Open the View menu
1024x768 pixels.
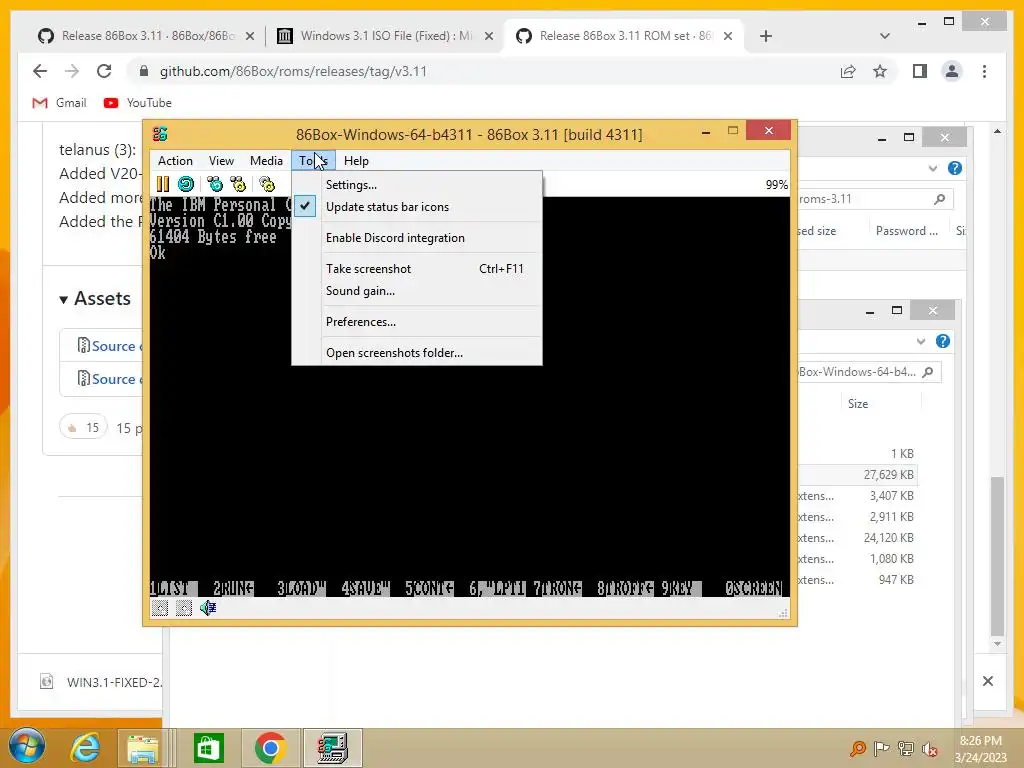[221, 161]
